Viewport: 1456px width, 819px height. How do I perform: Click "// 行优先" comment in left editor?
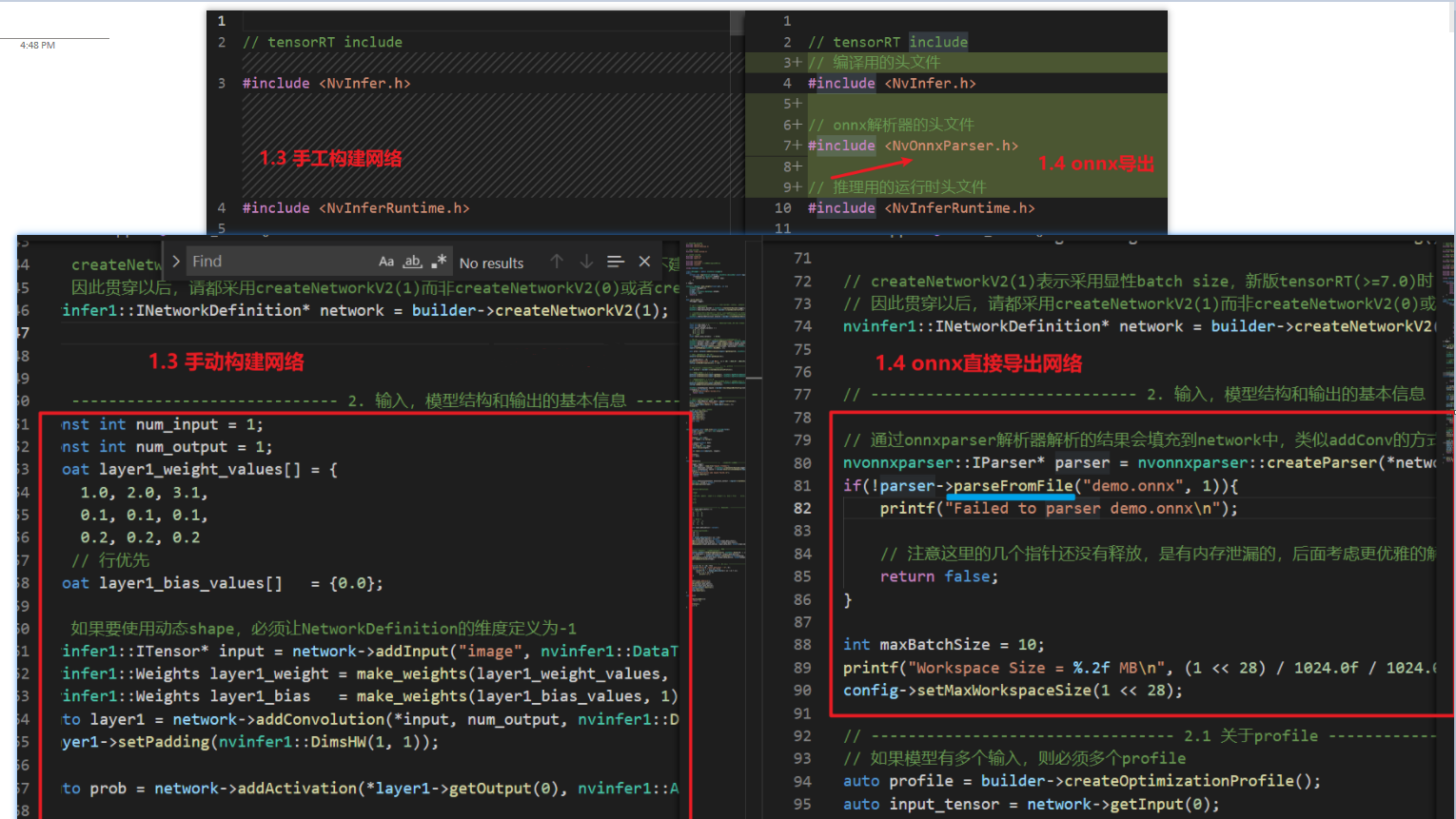(x=110, y=561)
